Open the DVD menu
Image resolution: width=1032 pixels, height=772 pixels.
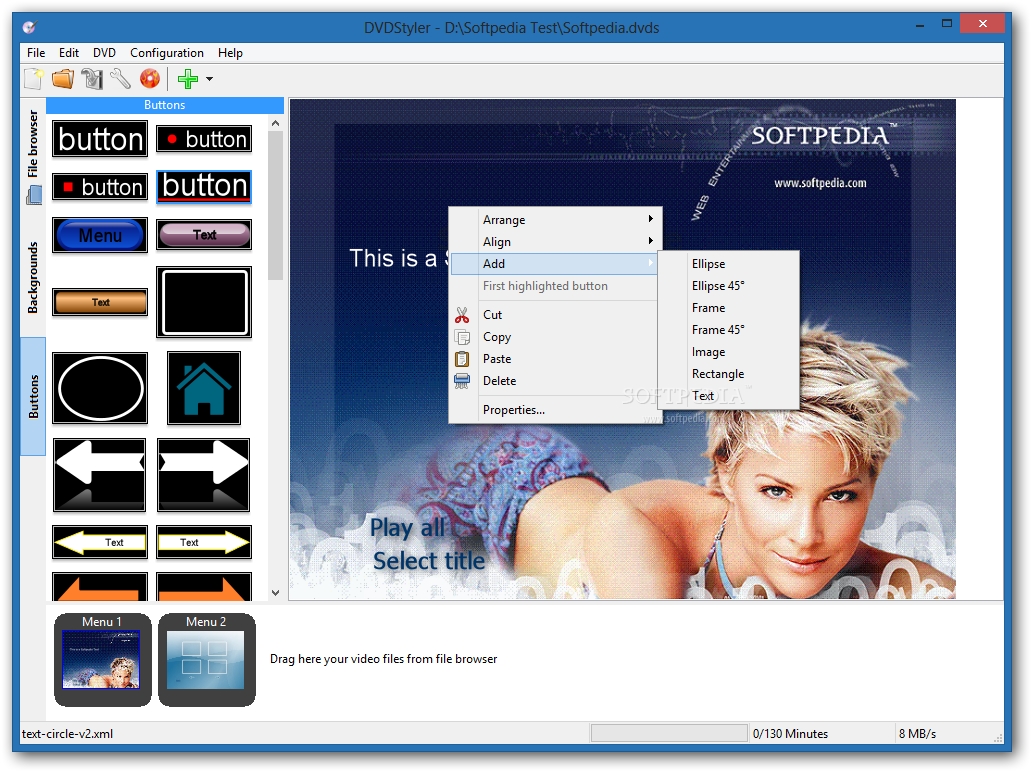click(x=104, y=53)
